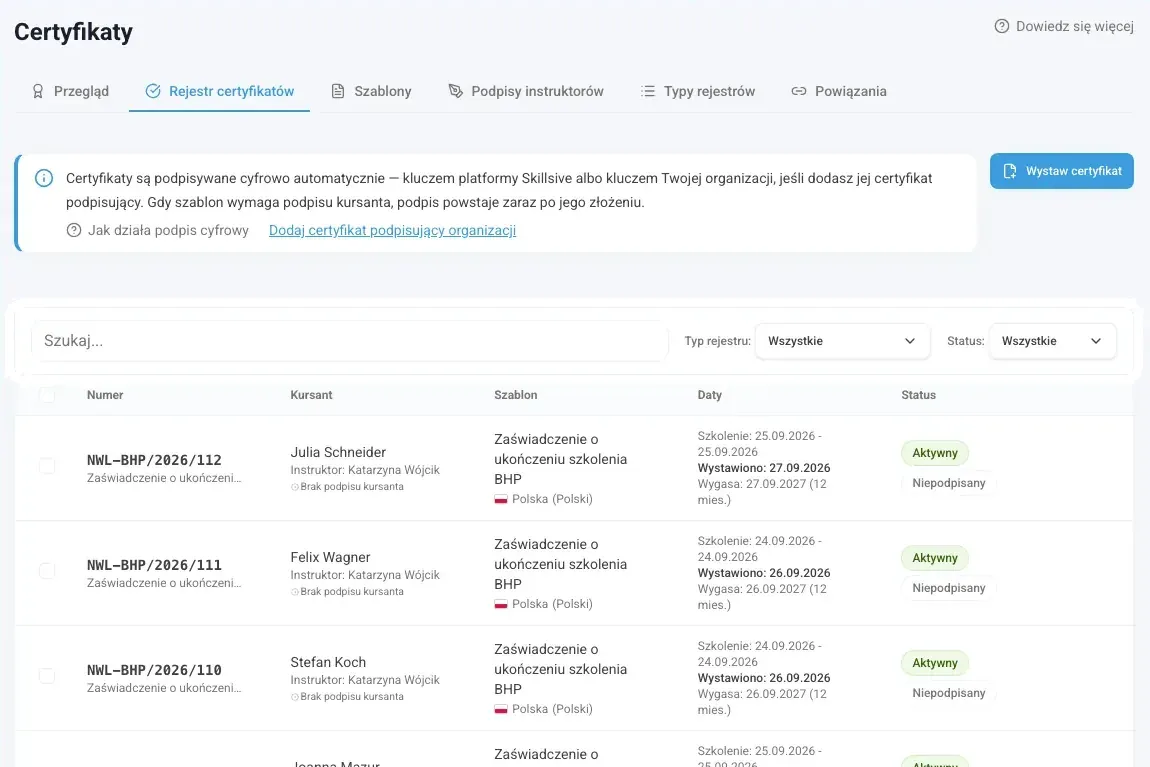Click the list icon on Typy rejestrów
Viewport: 1150px width, 767px height.
[x=648, y=91]
